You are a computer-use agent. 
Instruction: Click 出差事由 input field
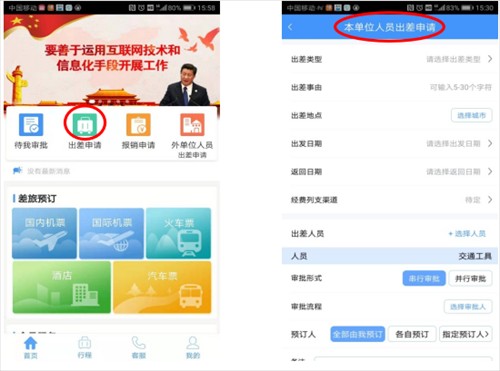(x=390, y=87)
